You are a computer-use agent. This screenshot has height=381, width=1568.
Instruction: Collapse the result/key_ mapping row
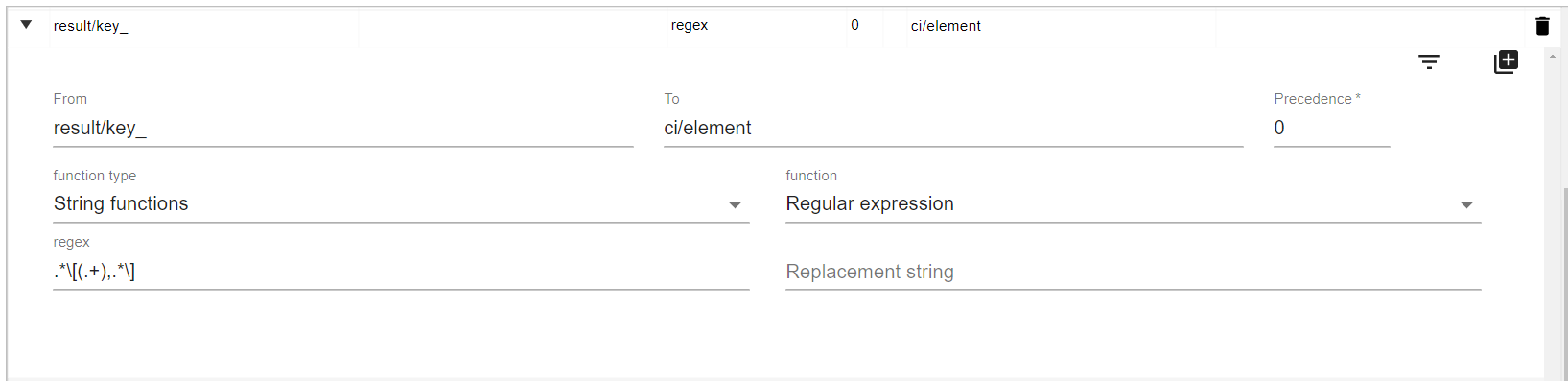pos(26,25)
